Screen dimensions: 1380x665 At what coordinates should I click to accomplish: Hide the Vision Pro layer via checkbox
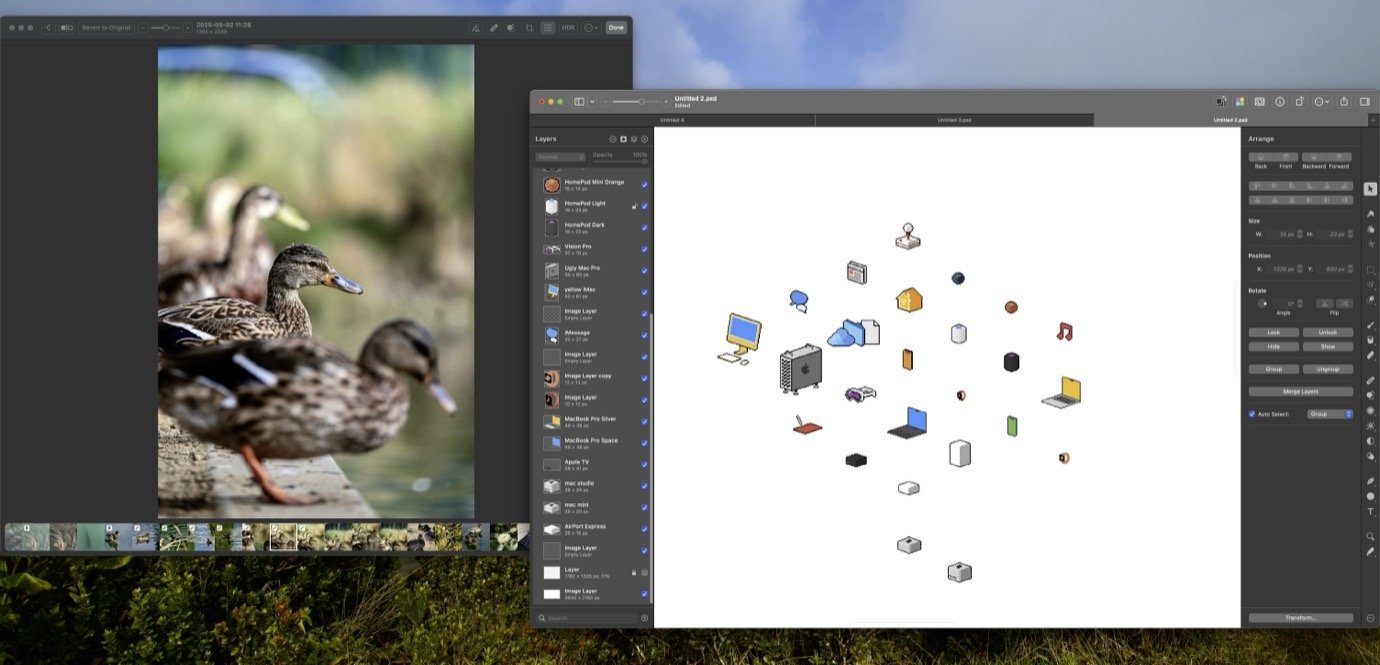coord(644,249)
